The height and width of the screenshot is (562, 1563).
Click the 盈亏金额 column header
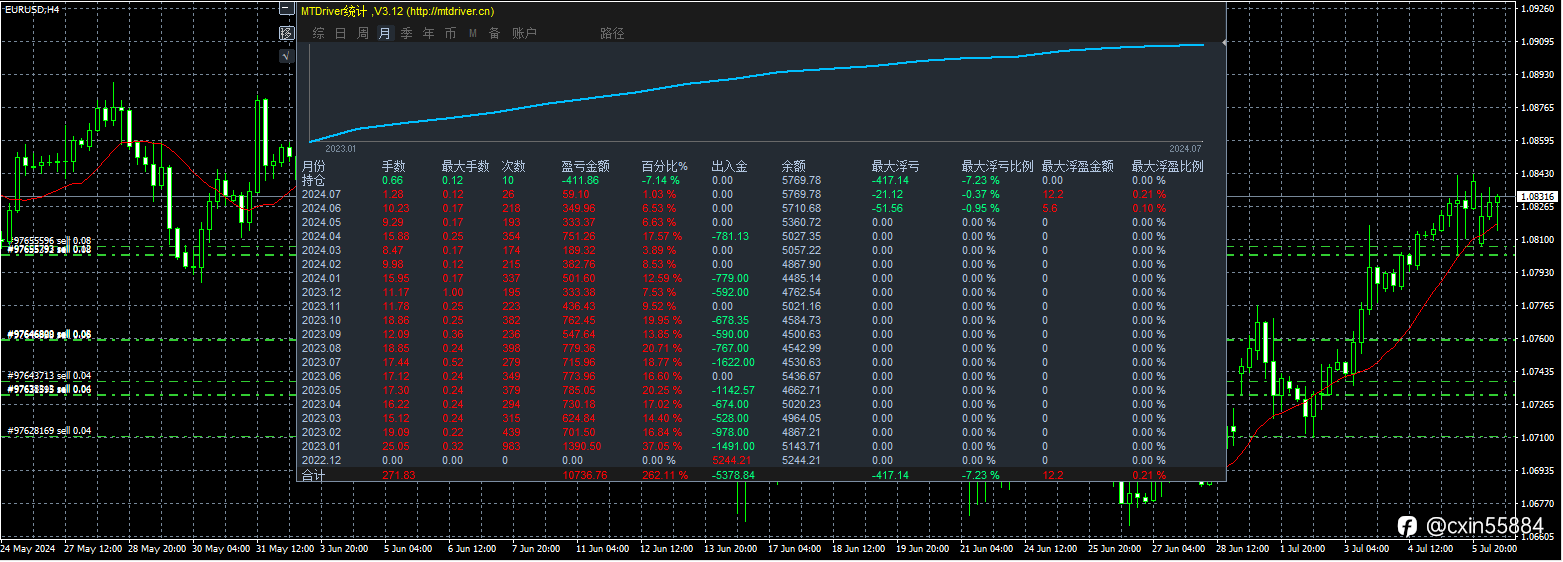(x=586, y=167)
